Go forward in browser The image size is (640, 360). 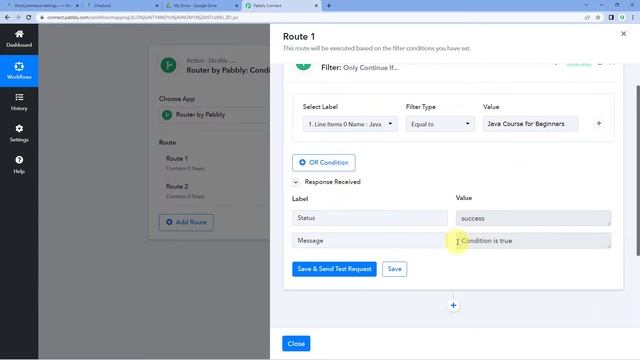point(18,18)
